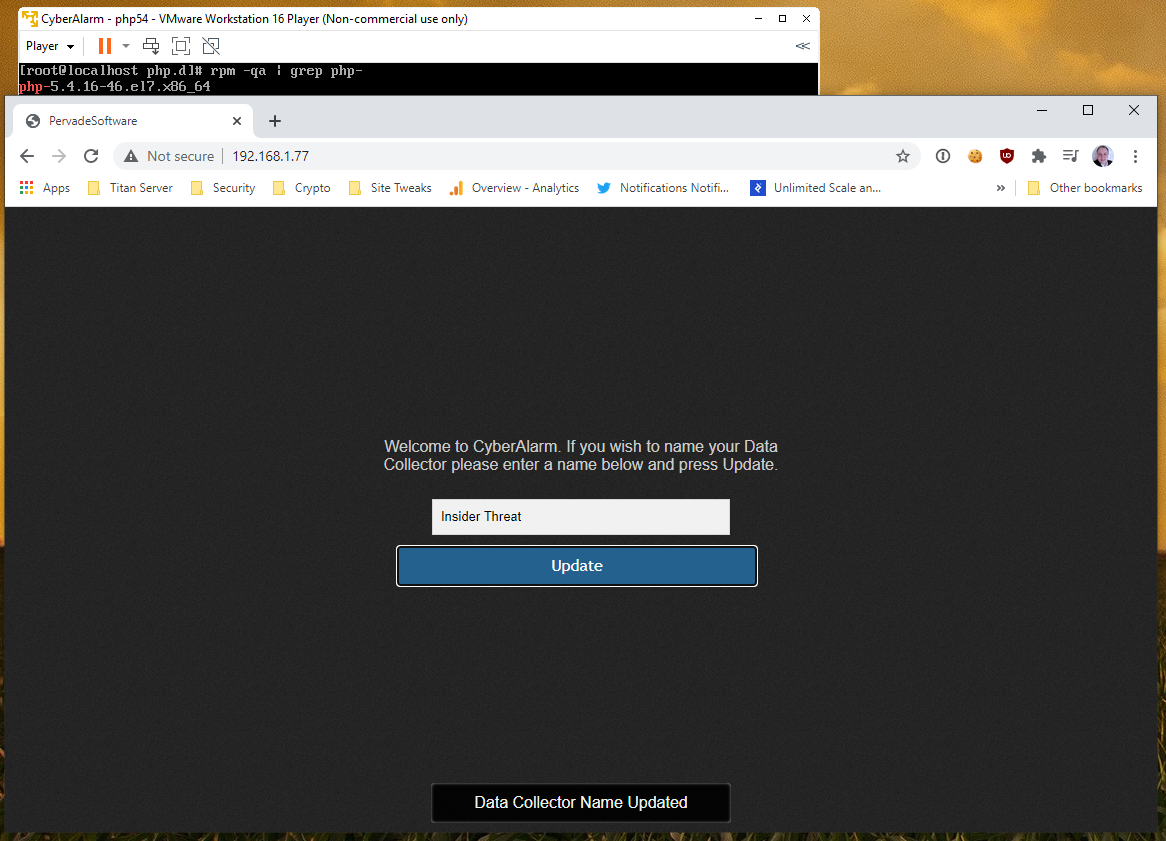
Task: Open the Extensions puzzle piece menu
Action: [1039, 156]
